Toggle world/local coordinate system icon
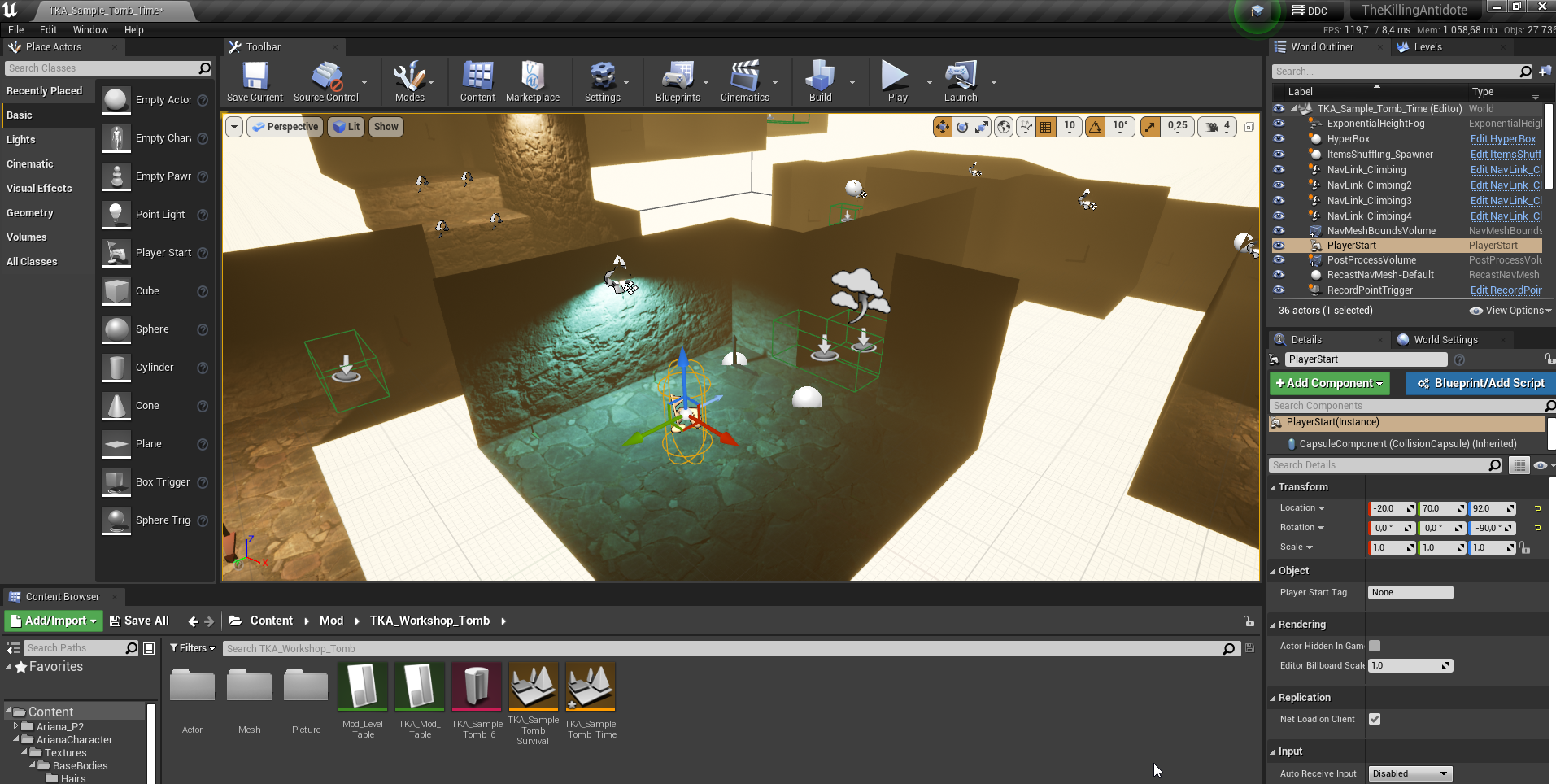The height and width of the screenshot is (784, 1556). (1005, 127)
